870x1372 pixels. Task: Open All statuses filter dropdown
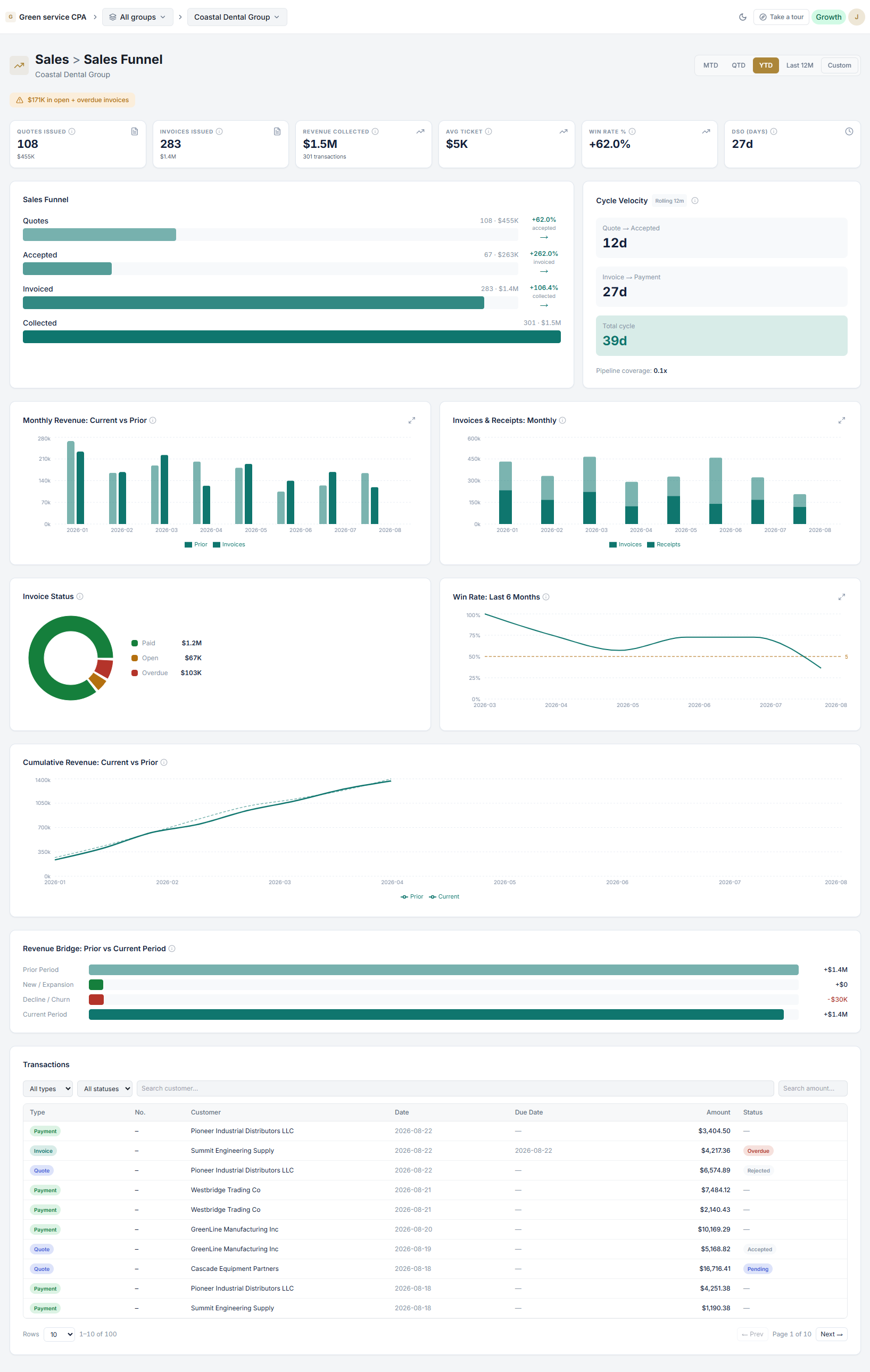pos(105,1089)
